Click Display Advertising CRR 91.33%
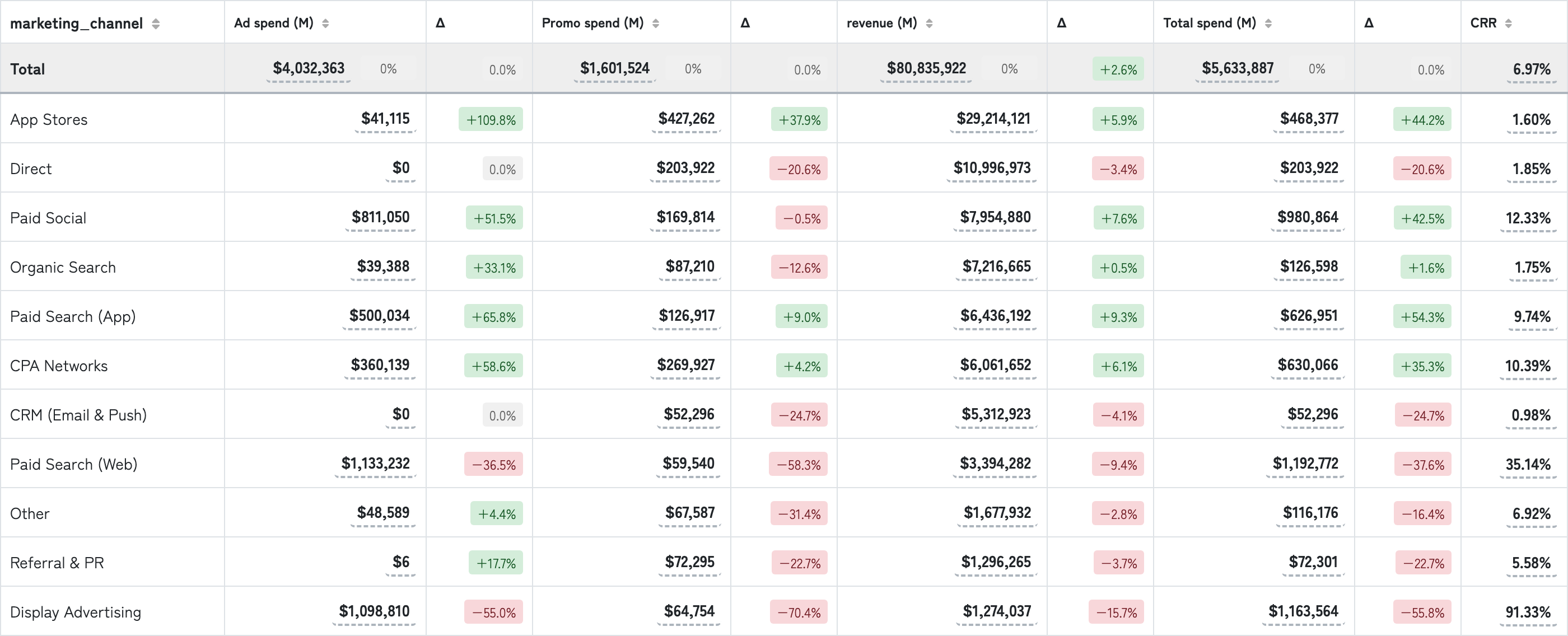 [x=1528, y=613]
